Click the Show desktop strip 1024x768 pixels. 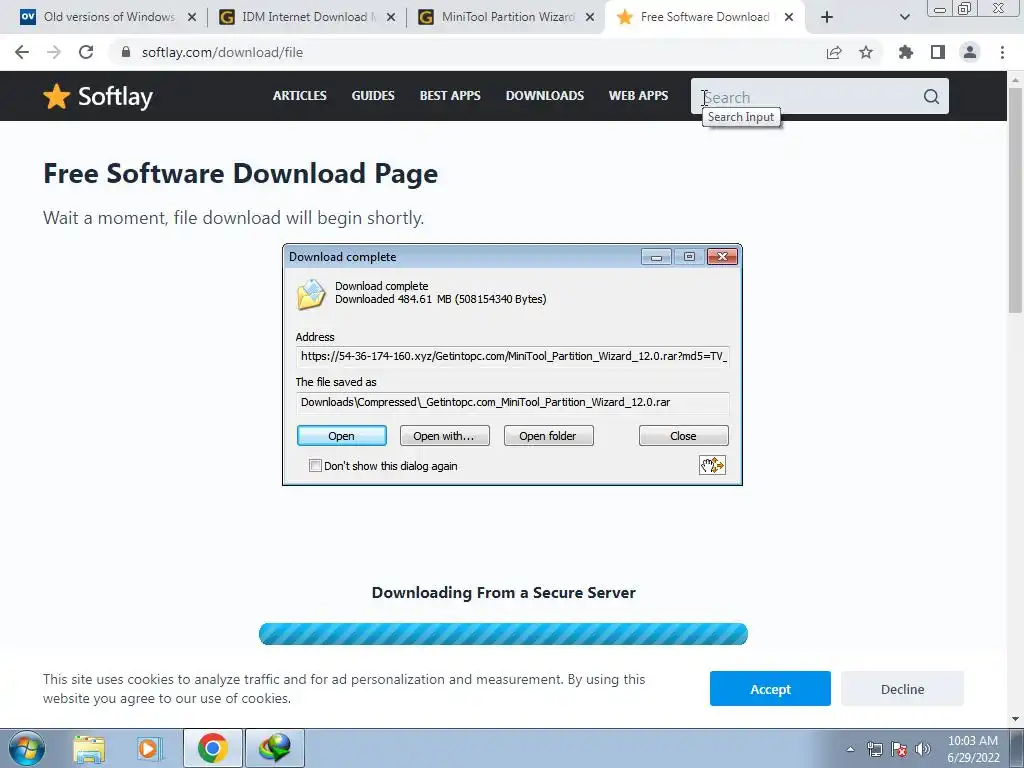(x=1017, y=748)
